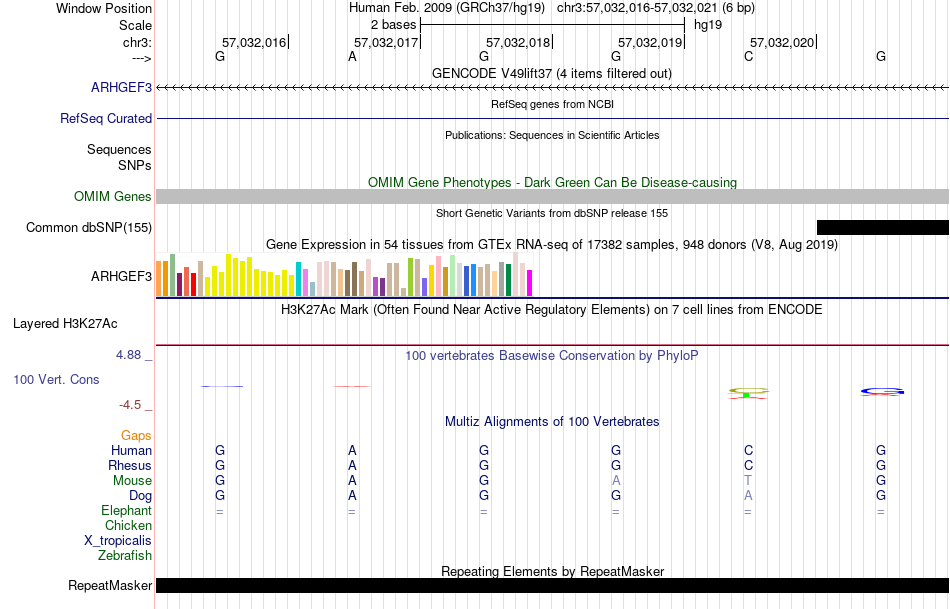Image resolution: width=950 pixels, height=609 pixels.
Task: Click the Human row C base
Action: click(748, 450)
